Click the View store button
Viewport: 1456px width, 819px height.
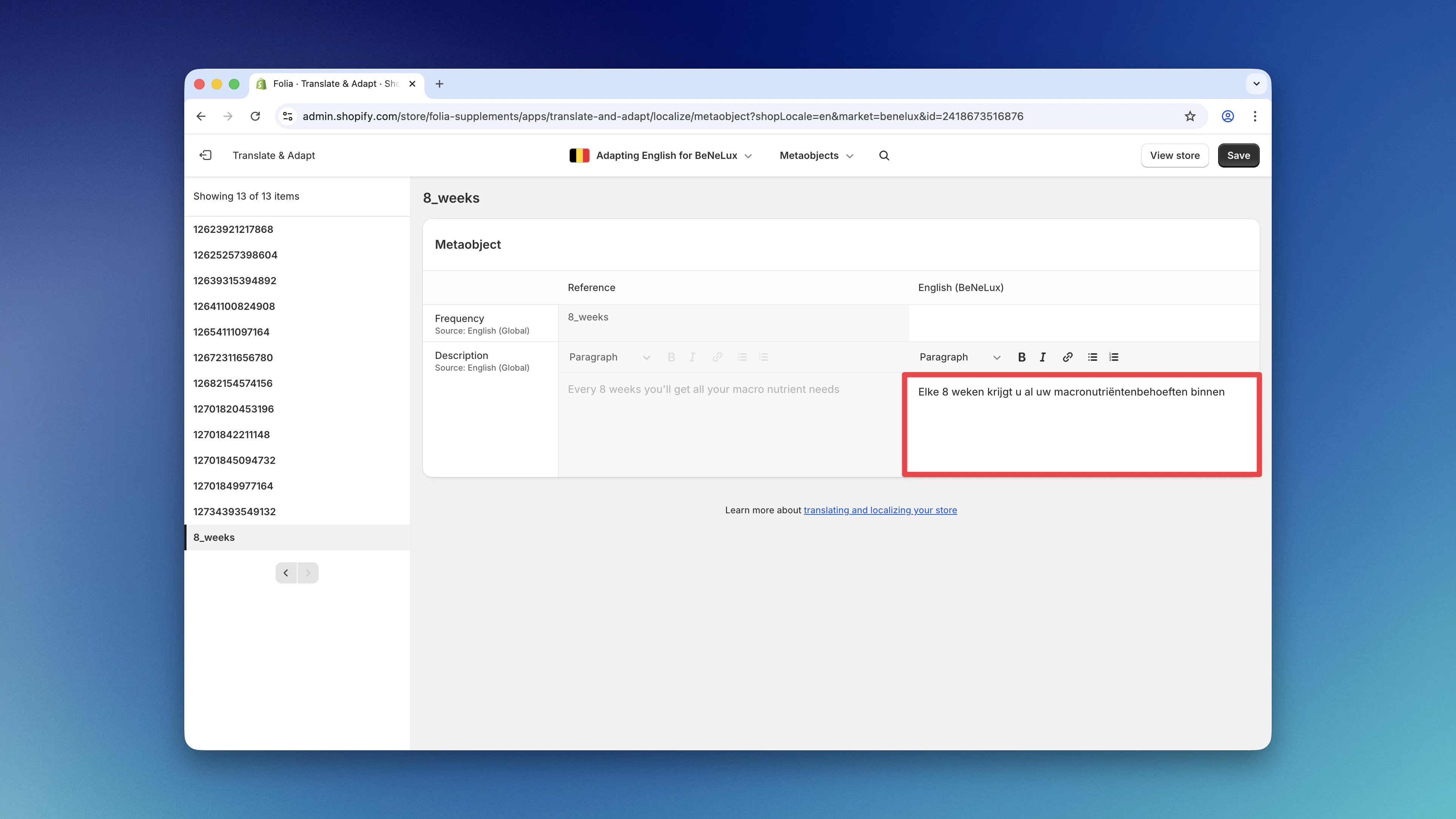1175,155
